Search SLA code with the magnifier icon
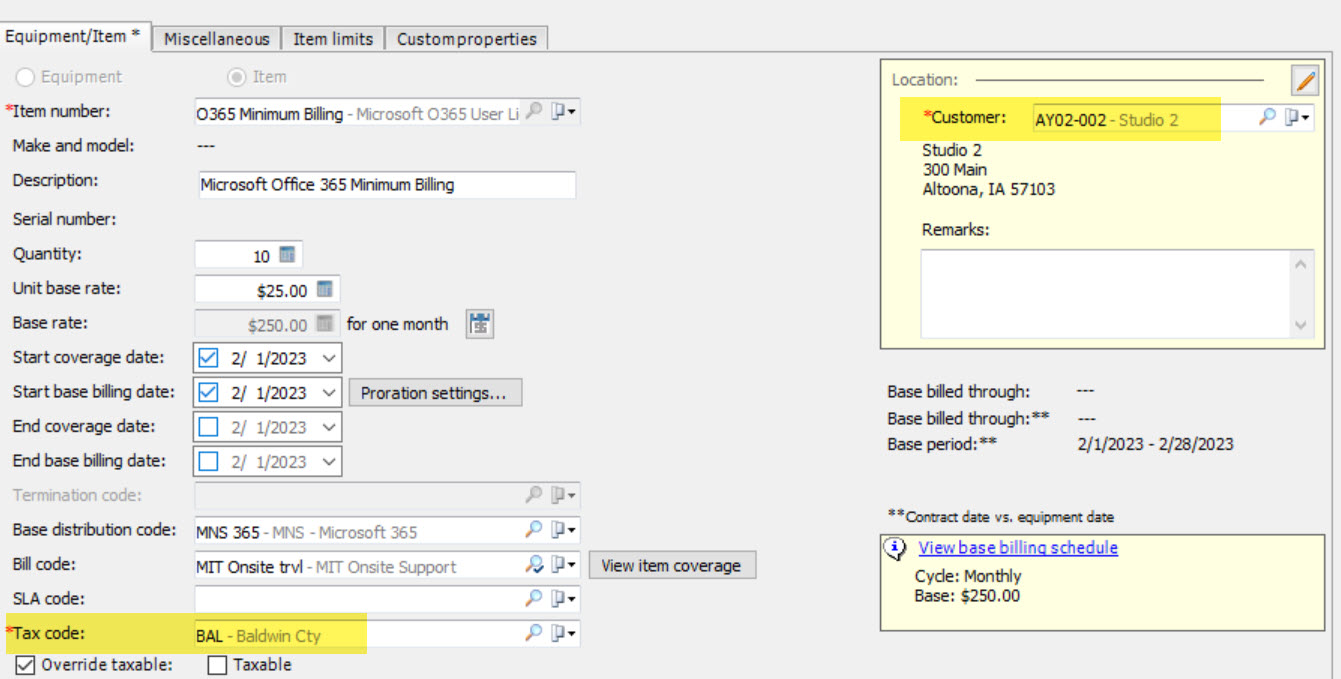The image size is (1341, 679). (x=534, y=598)
